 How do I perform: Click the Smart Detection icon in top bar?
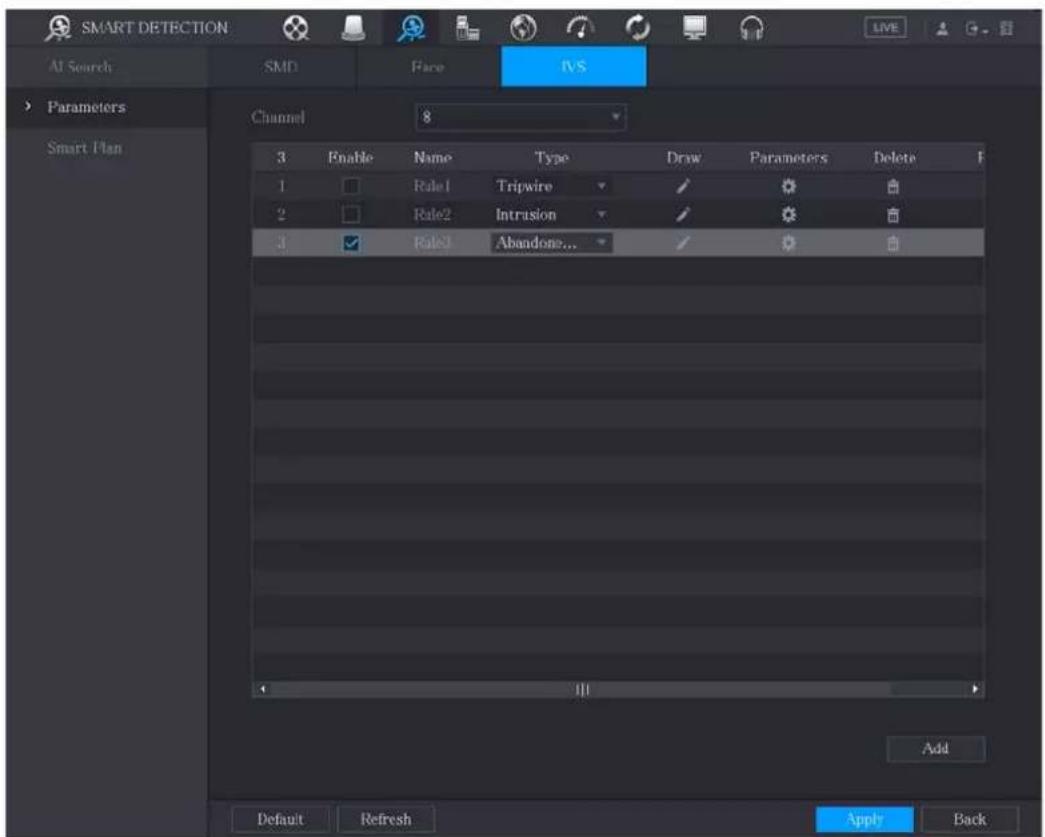(x=411, y=28)
